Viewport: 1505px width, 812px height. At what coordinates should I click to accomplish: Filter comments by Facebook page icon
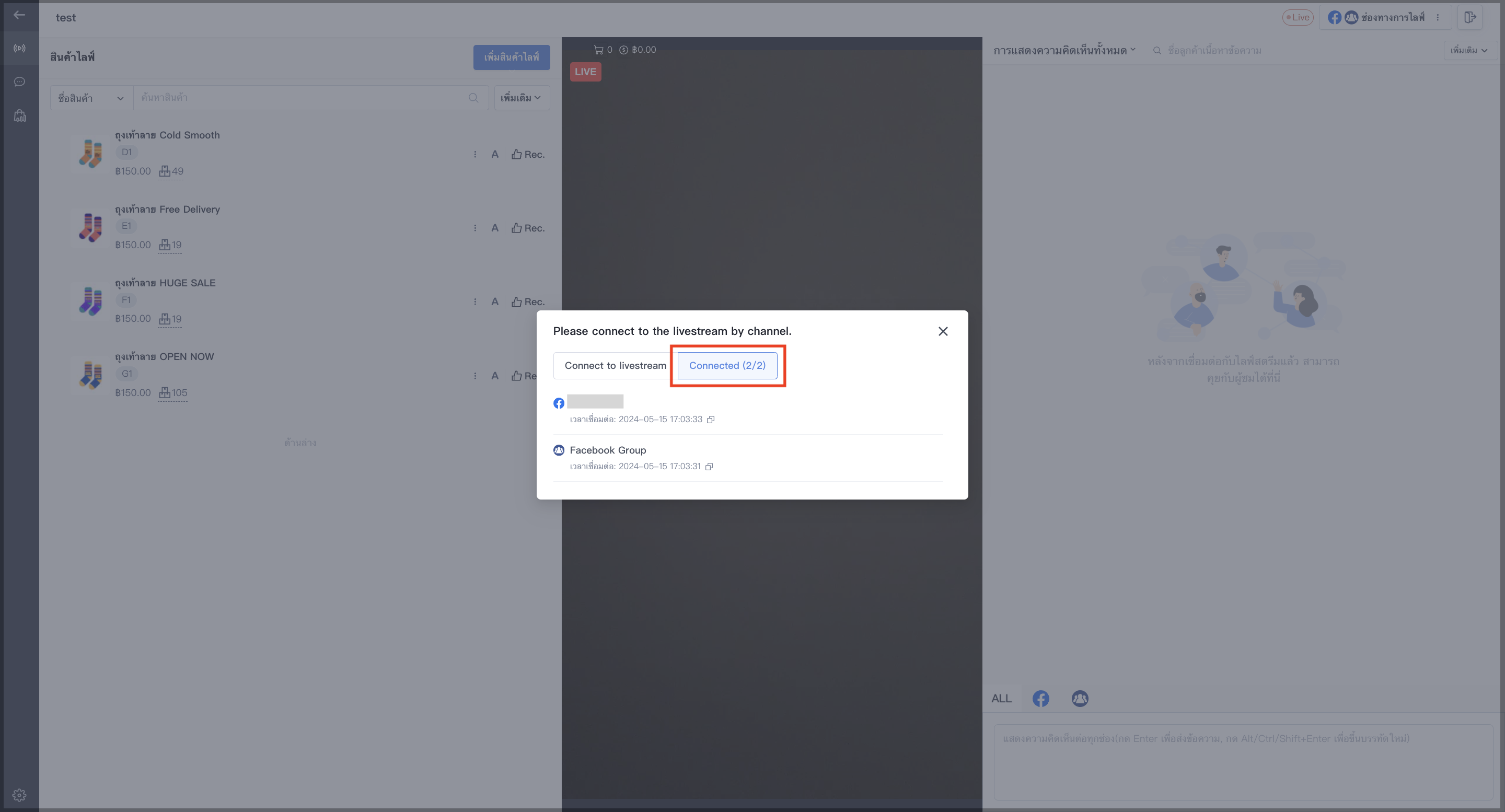click(x=1040, y=699)
